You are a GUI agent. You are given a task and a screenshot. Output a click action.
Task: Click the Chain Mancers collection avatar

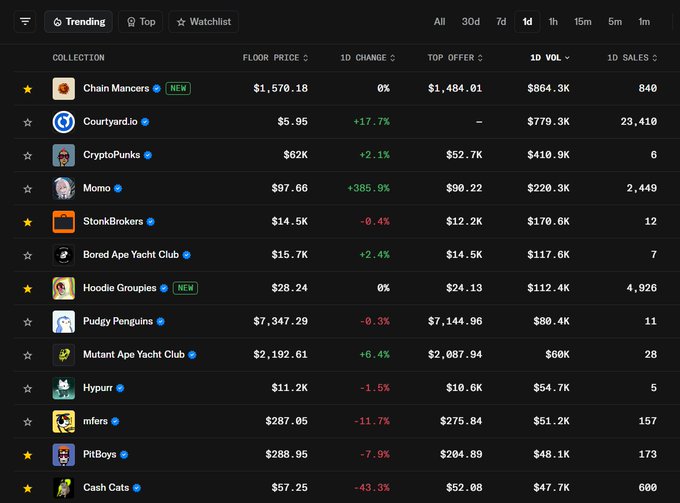pos(64,88)
